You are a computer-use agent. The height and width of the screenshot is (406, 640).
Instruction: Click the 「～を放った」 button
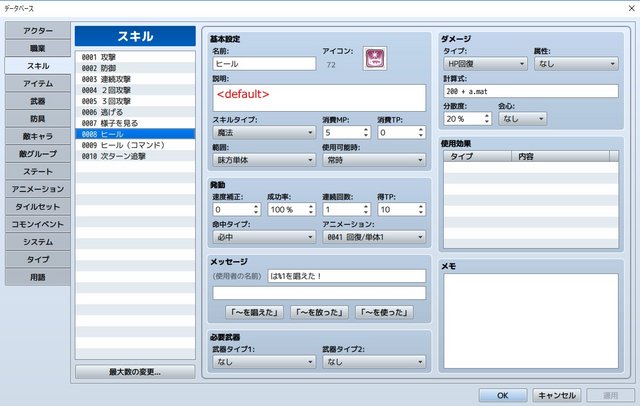319,313
